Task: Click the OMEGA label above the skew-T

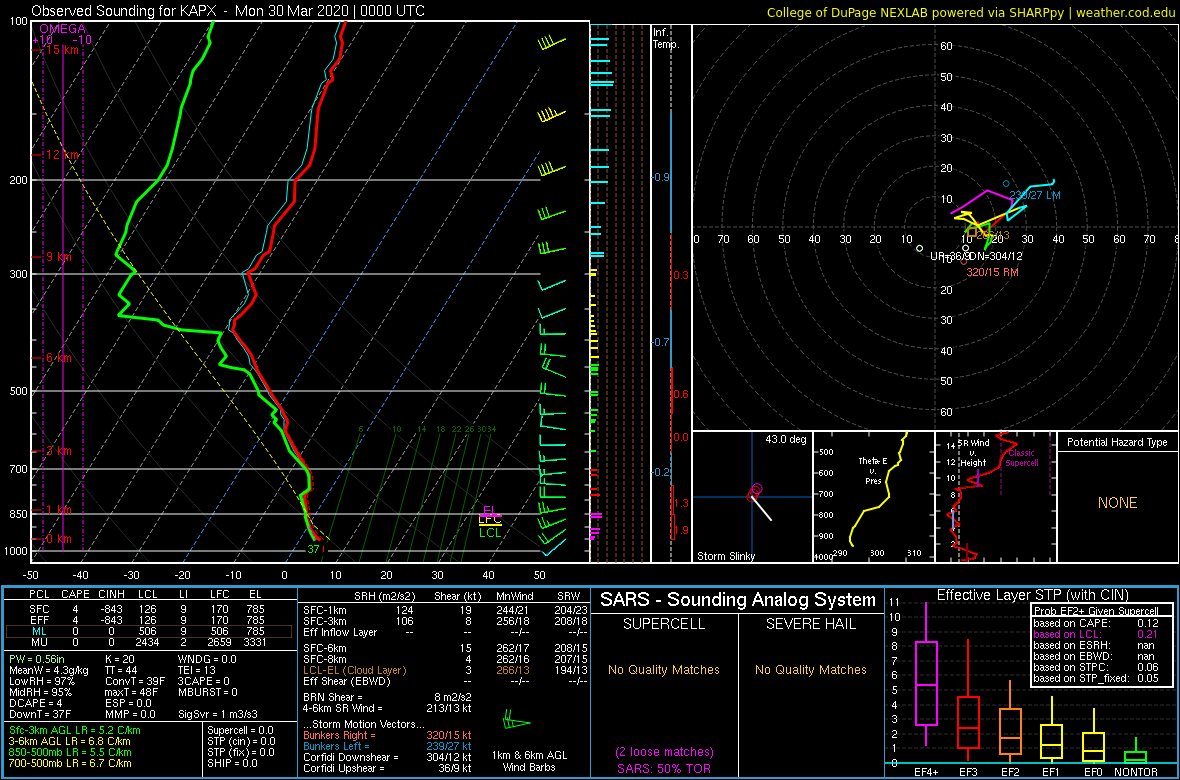Action: coord(62,29)
